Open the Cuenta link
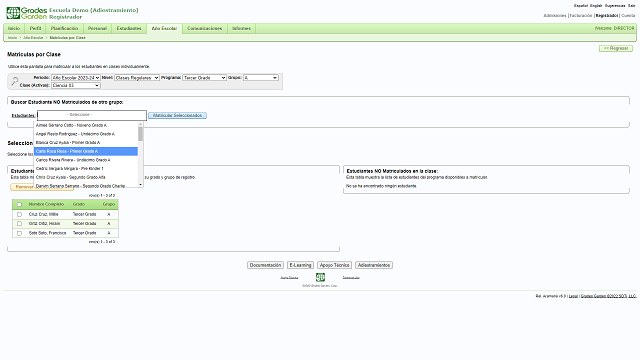The width and height of the screenshot is (640, 360). [628, 16]
